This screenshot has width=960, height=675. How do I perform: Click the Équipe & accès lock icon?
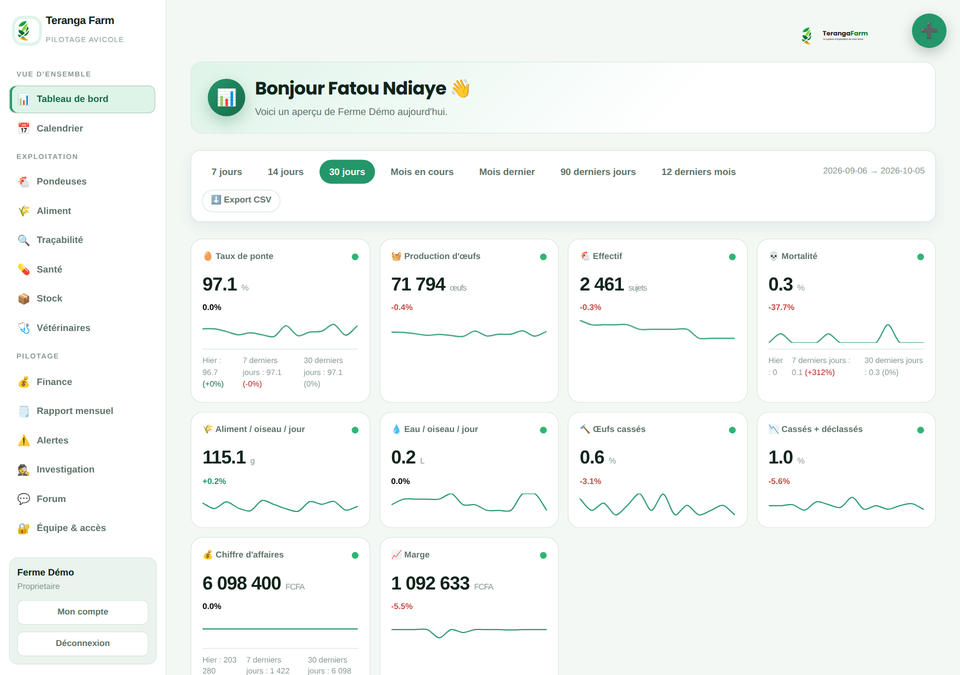pos(24,528)
